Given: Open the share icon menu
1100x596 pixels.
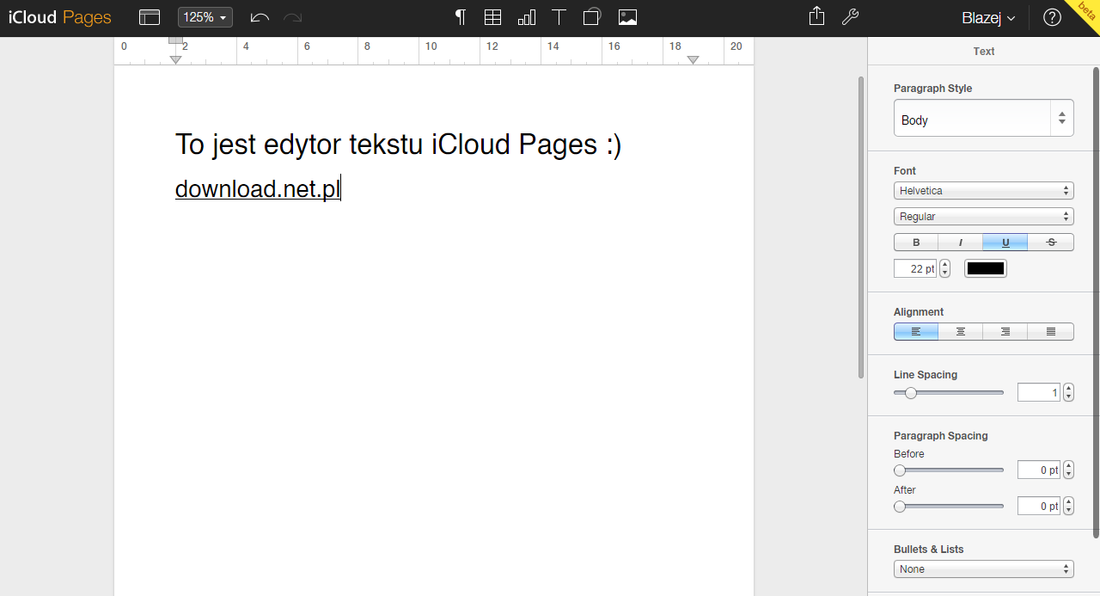Looking at the screenshot, I should [x=817, y=16].
